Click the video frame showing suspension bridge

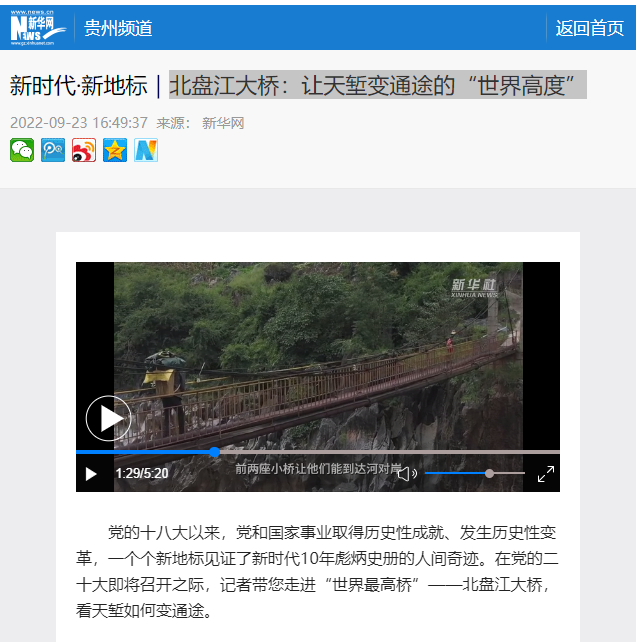[x=318, y=356]
